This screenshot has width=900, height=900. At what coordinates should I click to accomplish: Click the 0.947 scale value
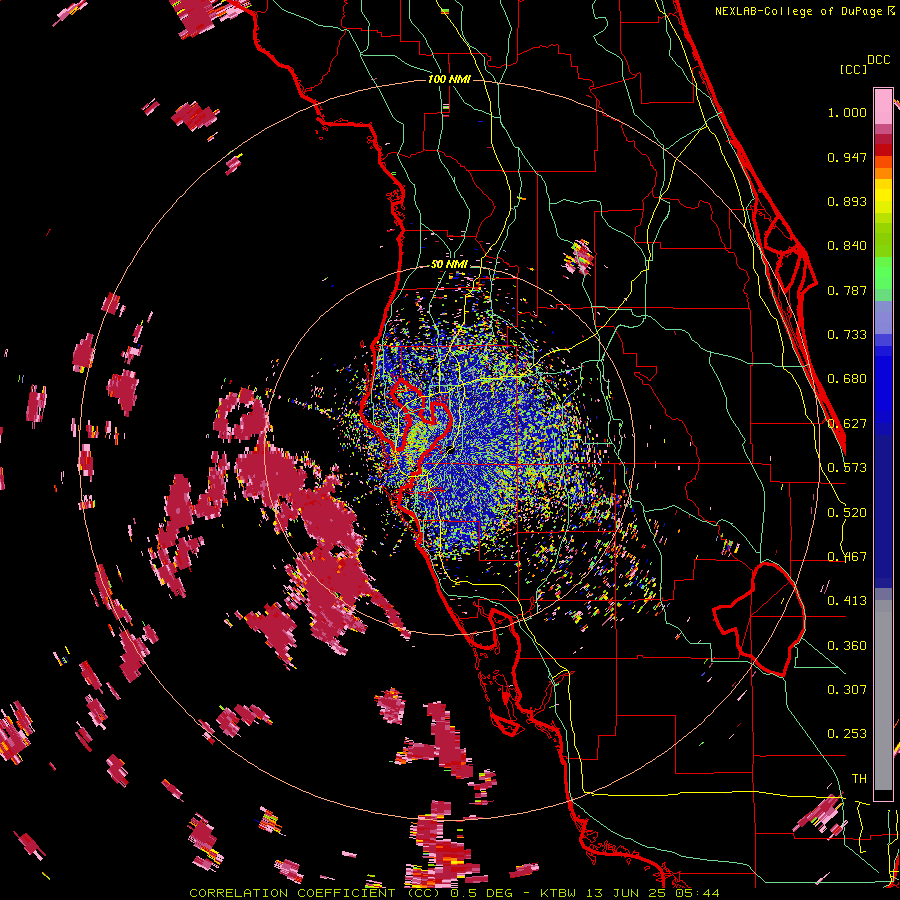pyautogui.click(x=847, y=157)
